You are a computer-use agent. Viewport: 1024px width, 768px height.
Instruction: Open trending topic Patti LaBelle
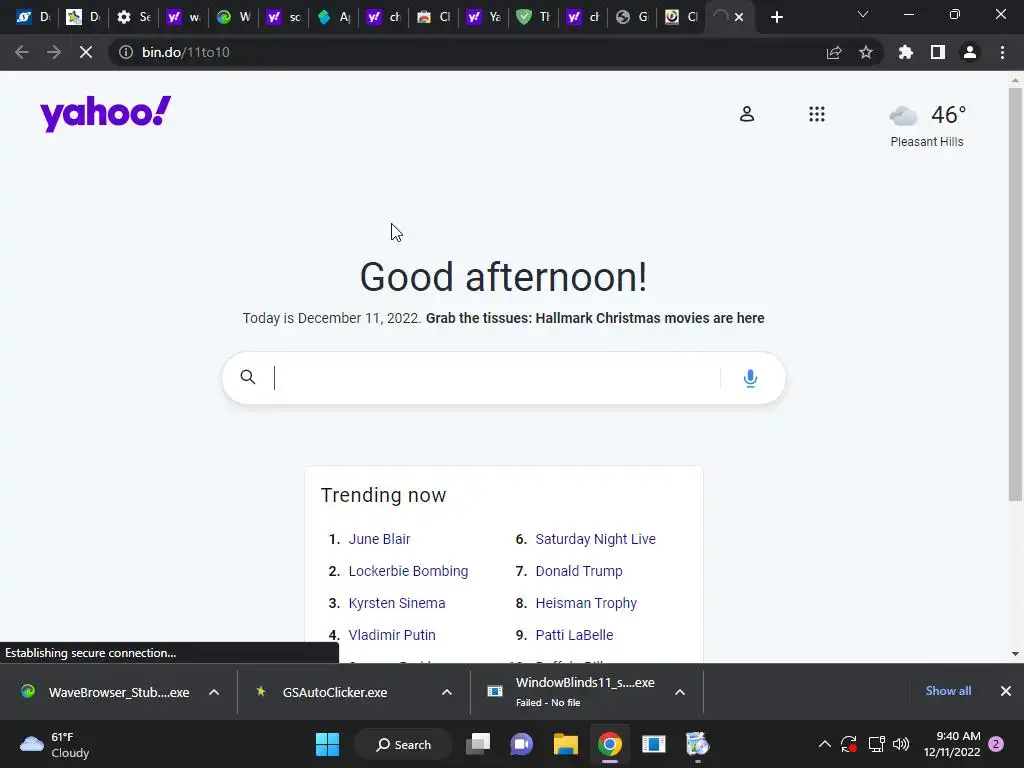tap(574, 635)
